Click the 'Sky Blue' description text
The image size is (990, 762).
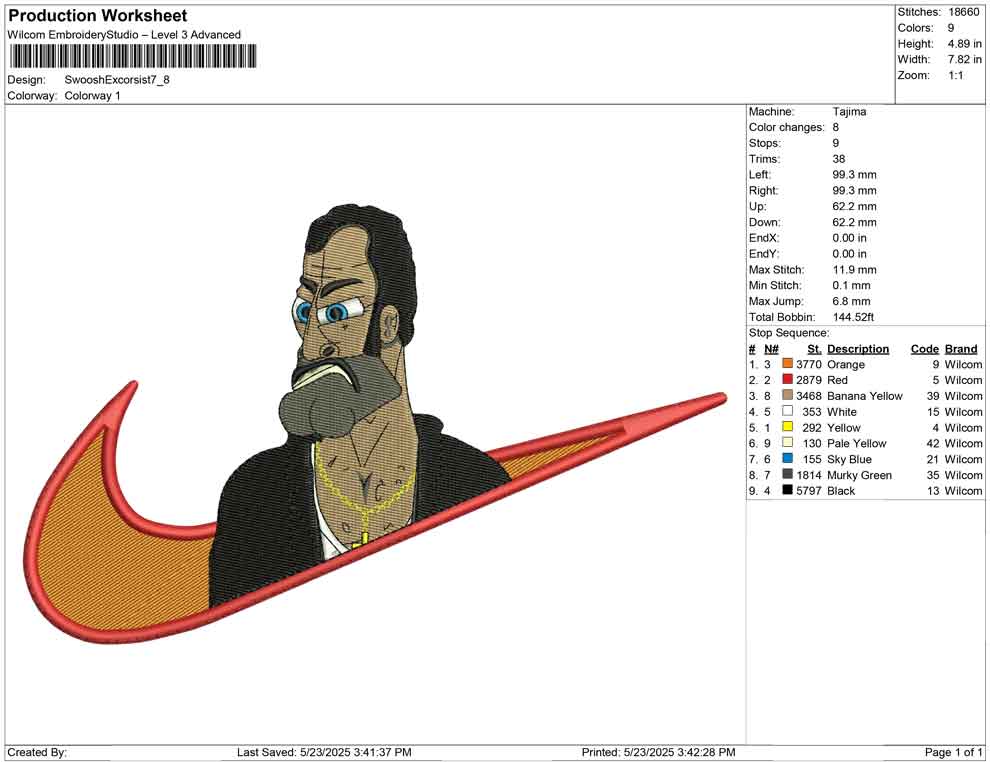click(x=849, y=459)
